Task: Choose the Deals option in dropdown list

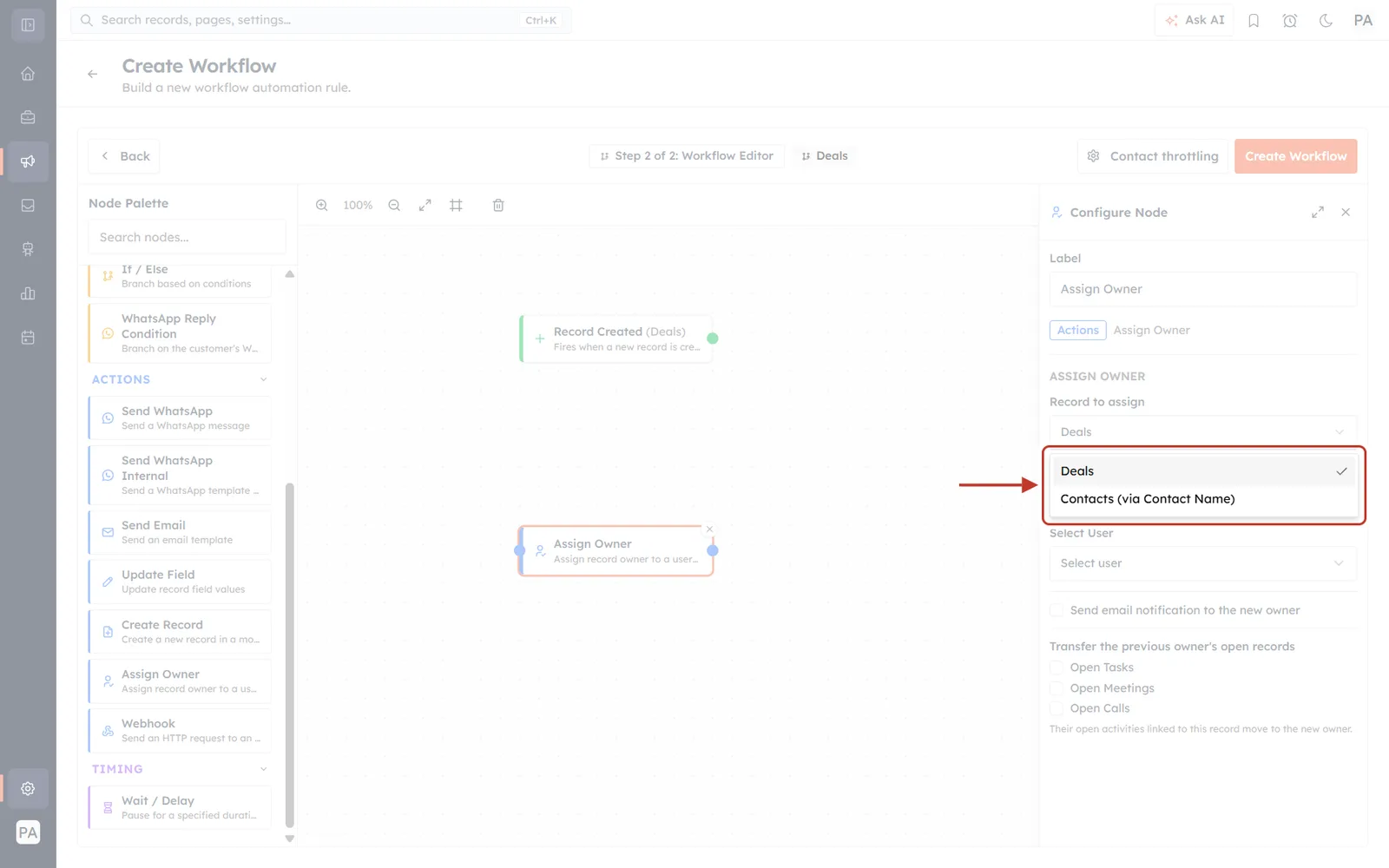Action: [1203, 471]
